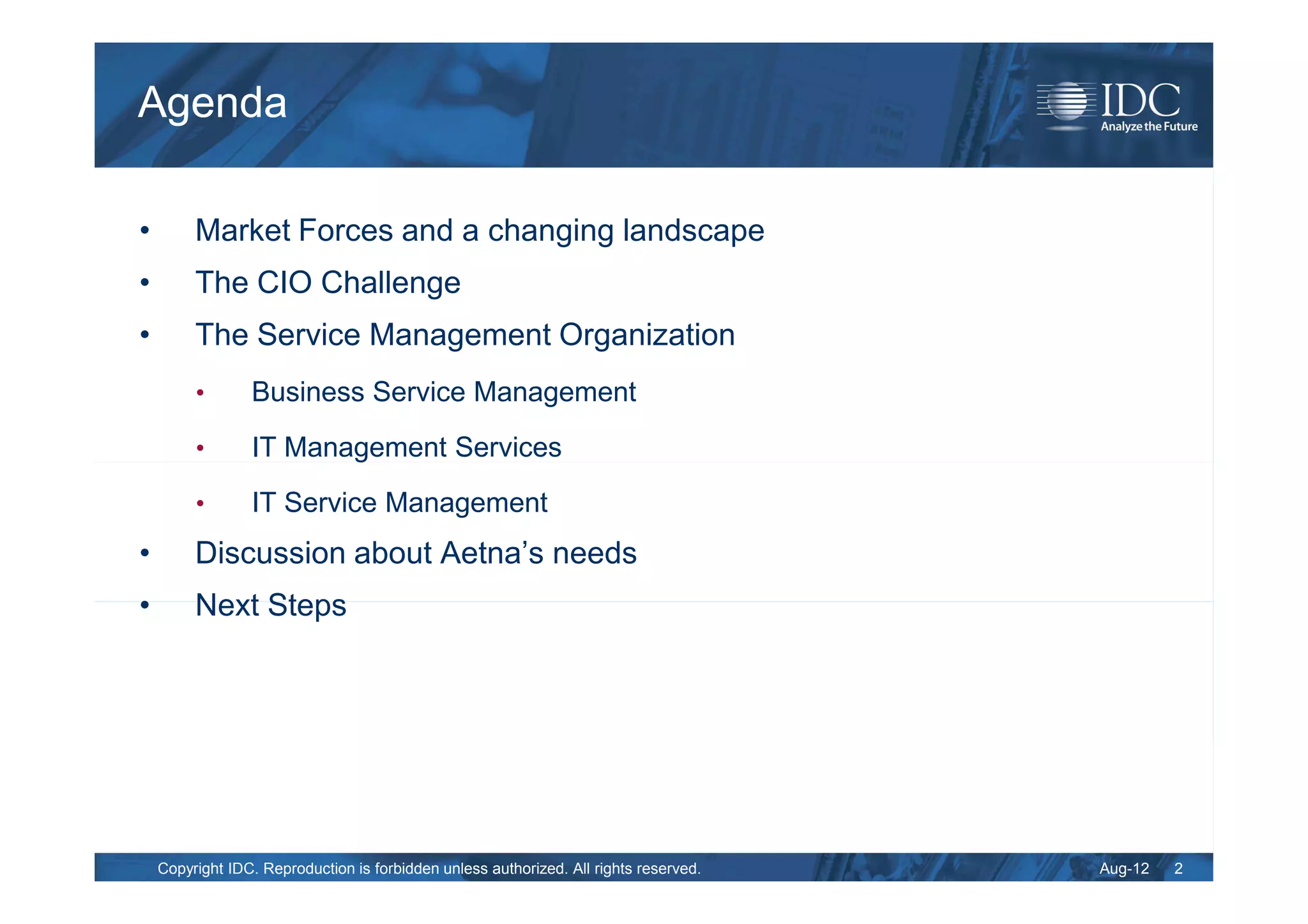Screen dimensions: 1308x924
Task: Click bullet before Market Forces line
Action: pos(145,231)
